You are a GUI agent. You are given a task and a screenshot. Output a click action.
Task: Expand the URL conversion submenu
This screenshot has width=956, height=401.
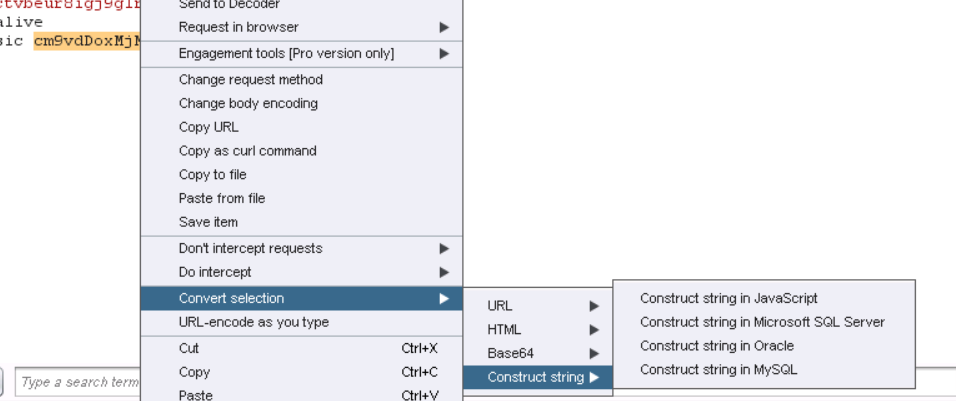point(540,306)
